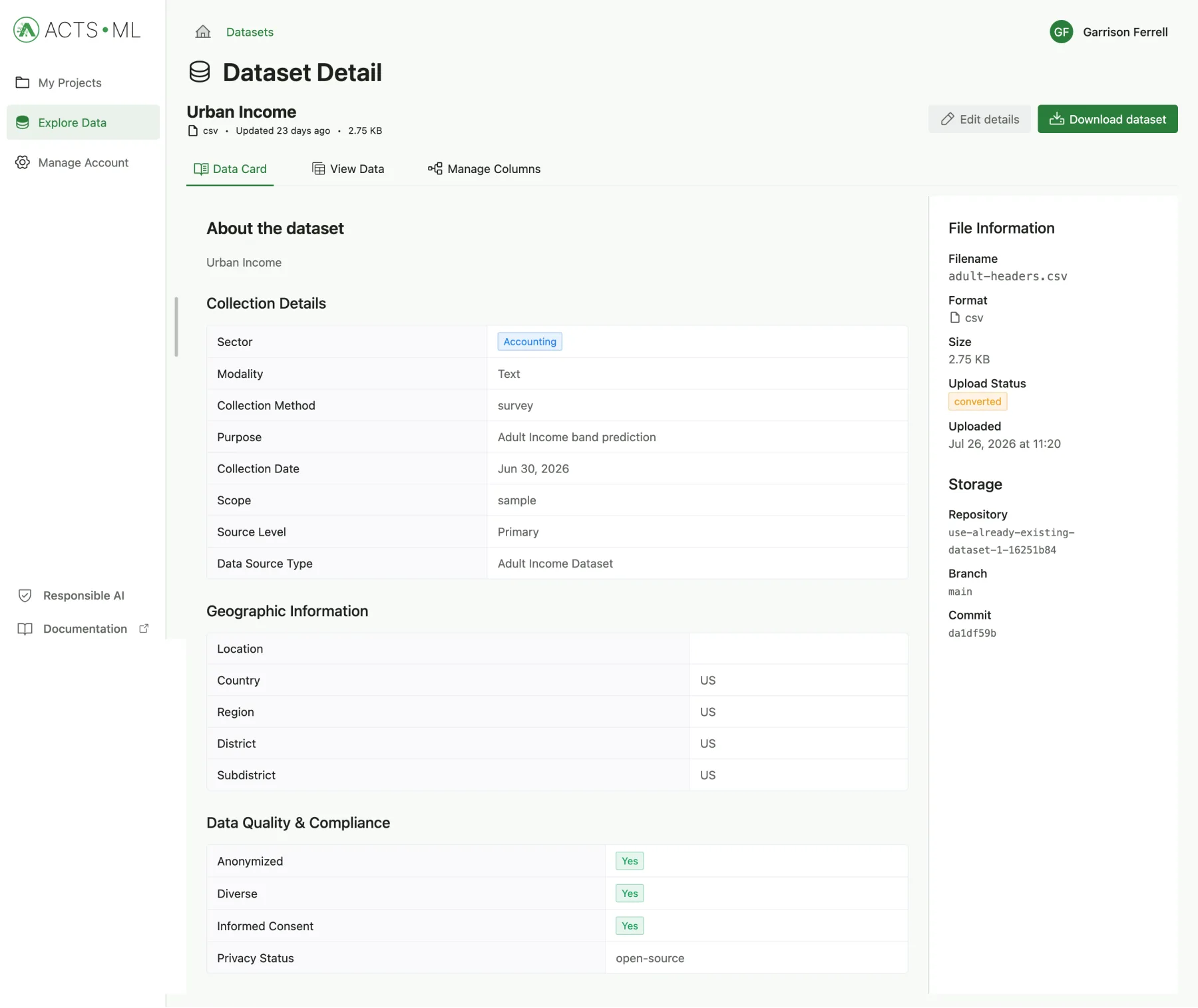Click the Documentation book icon
1198x1008 pixels.
coord(25,629)
